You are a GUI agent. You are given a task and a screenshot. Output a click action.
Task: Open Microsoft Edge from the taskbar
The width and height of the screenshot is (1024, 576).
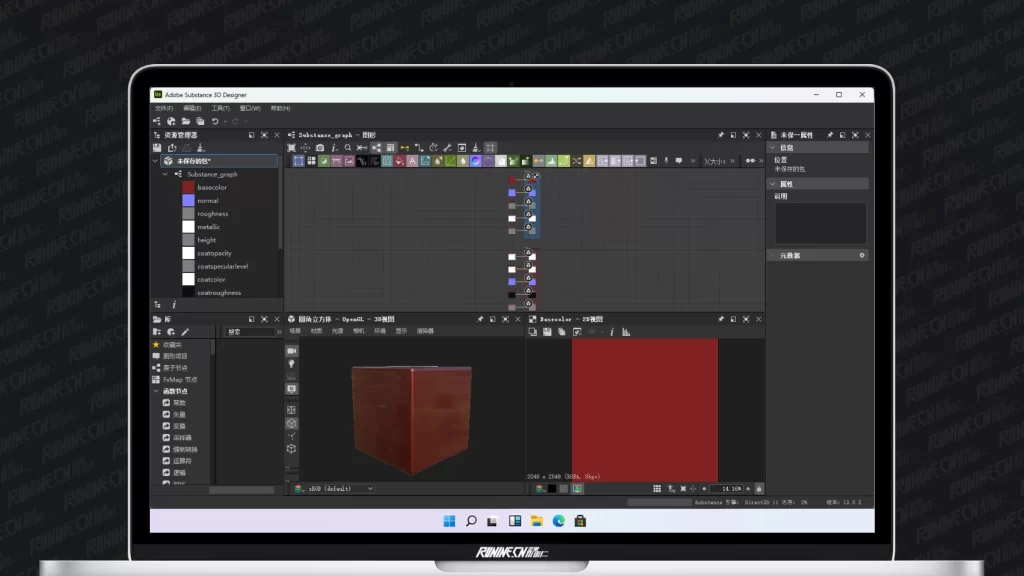pos(559,521)
